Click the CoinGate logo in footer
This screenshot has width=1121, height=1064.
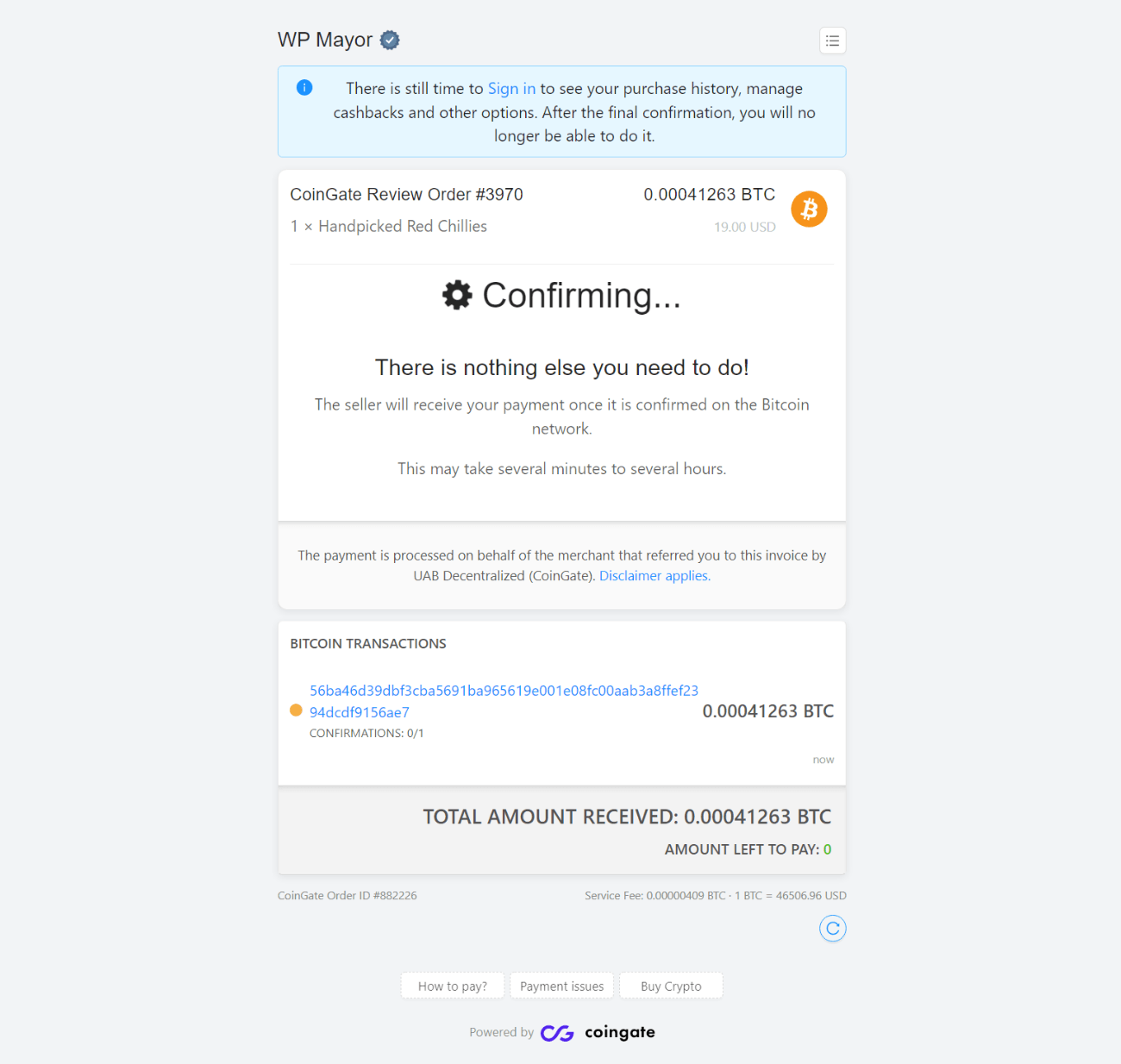(598, 1032)
